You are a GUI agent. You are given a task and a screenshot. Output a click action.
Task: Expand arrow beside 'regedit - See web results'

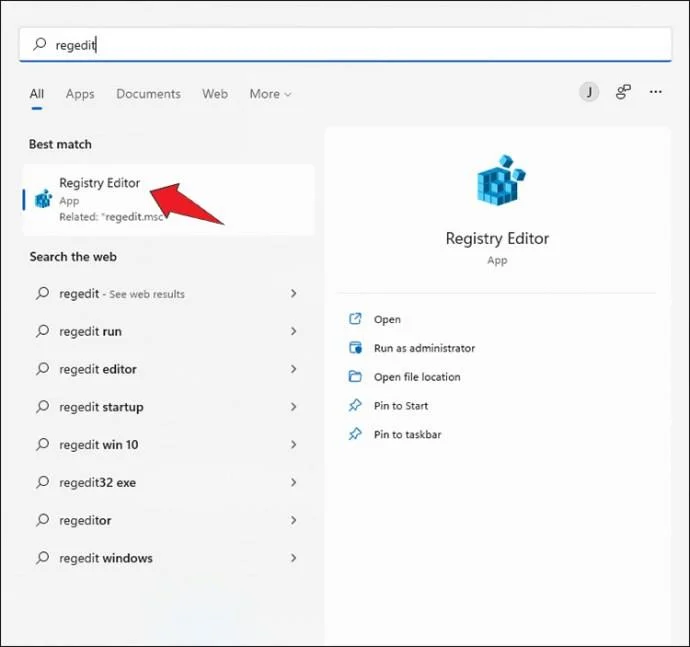pyautogui.click(x=294, y=293)
